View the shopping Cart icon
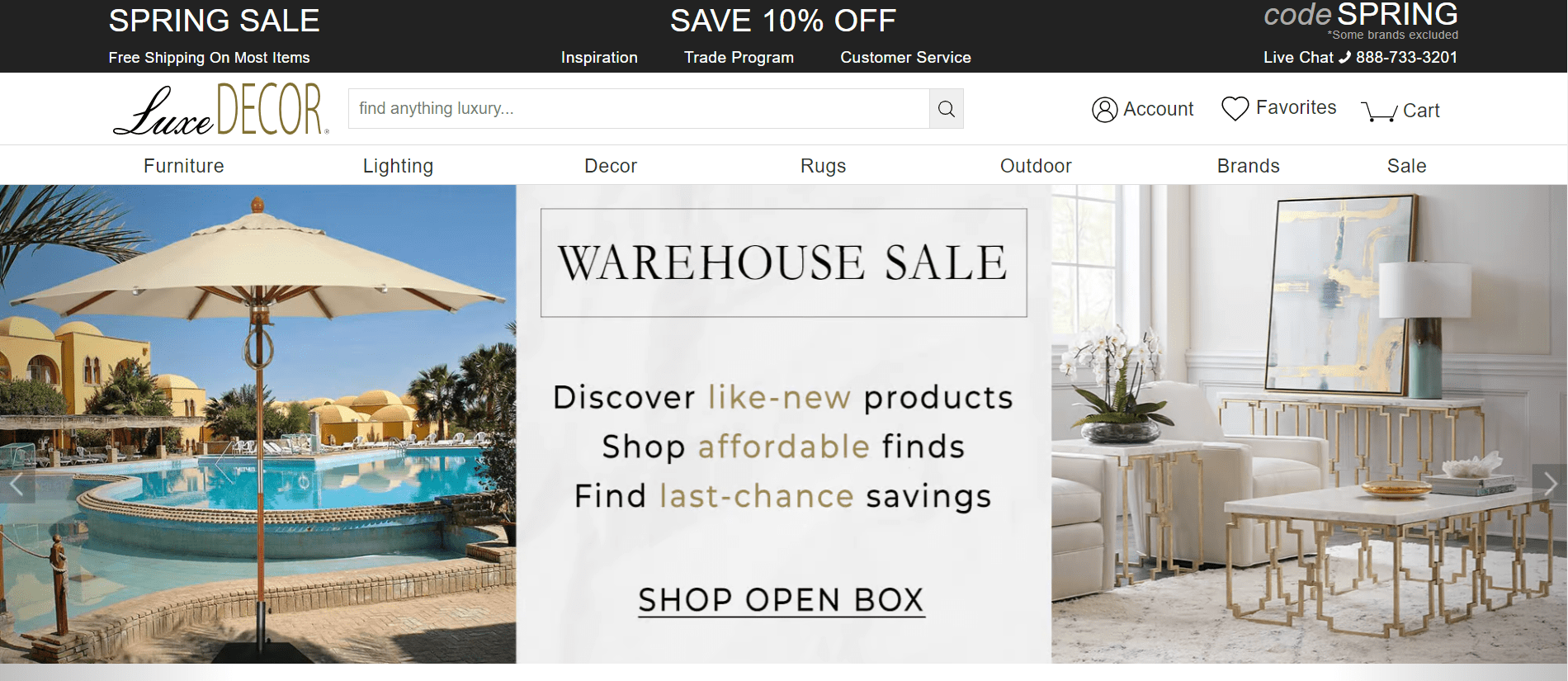This screenshot has height=681, width=1568. [x=1379, y=111]
